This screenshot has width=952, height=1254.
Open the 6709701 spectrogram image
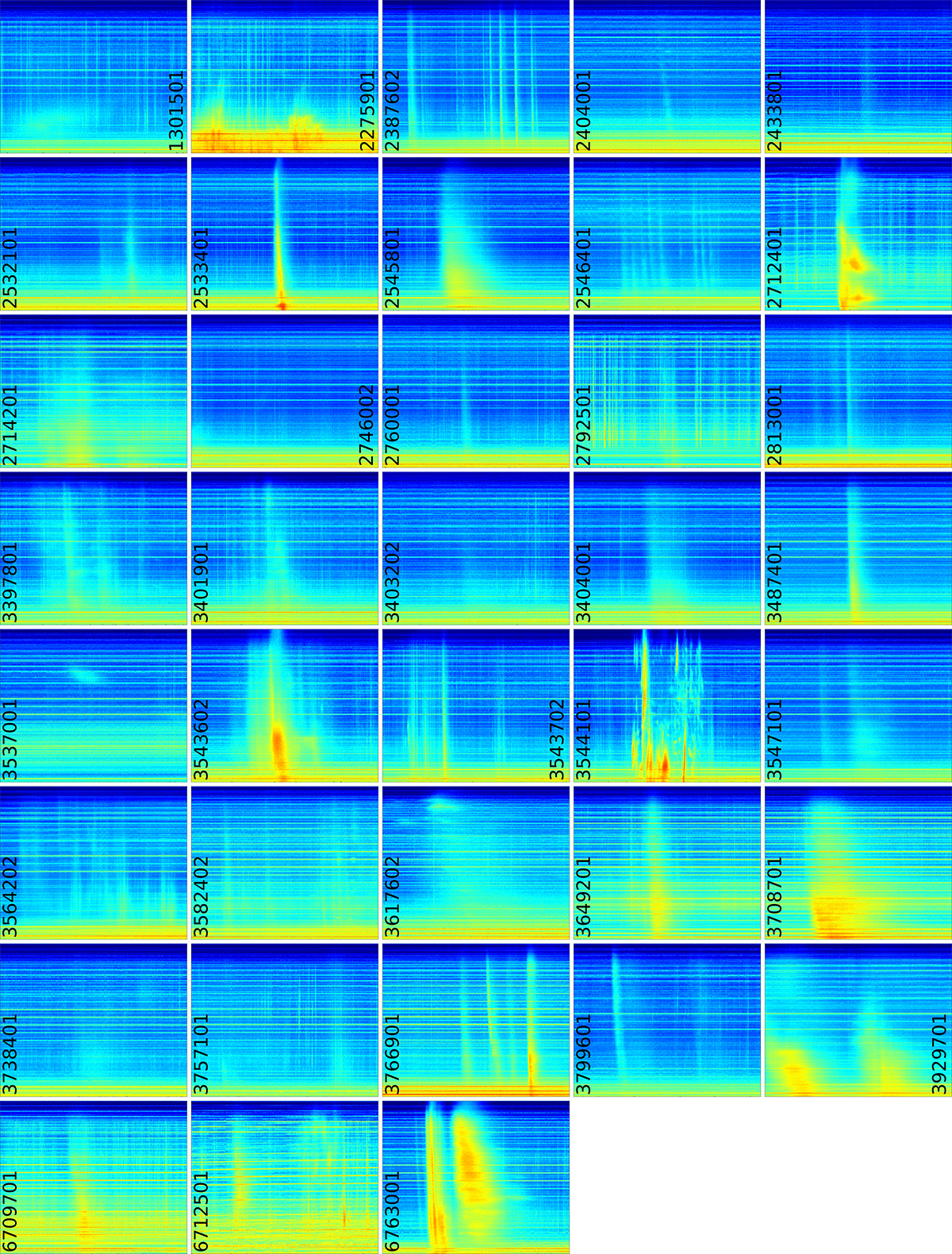click(94, 1176)
